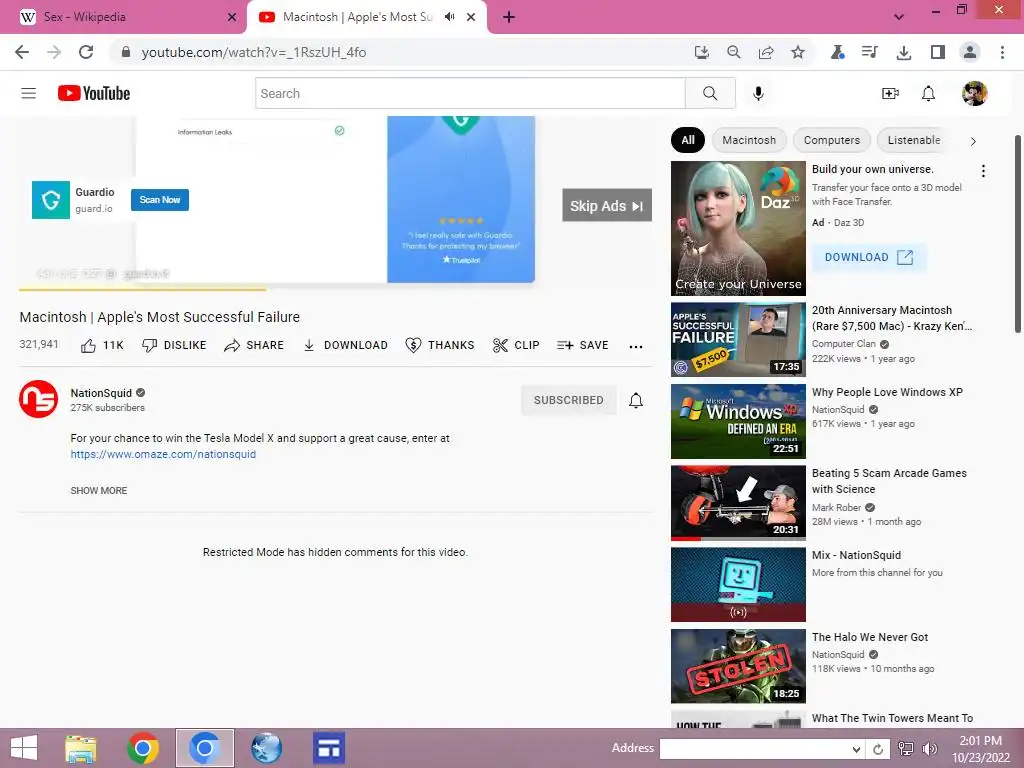Open the account avatar menu

(x=974, y=93)
